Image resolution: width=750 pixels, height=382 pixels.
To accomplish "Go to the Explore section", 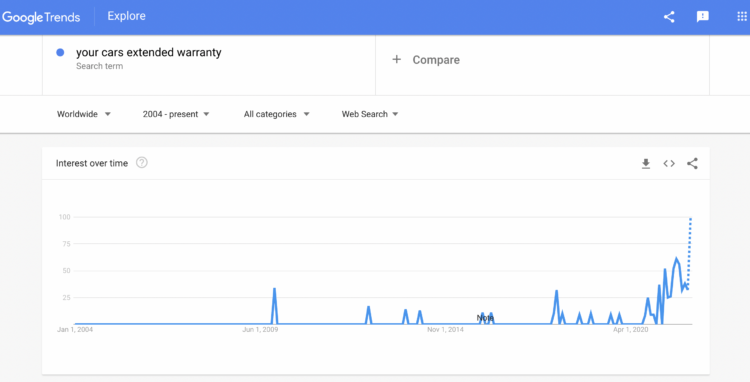I will click(x=126, y=16).
